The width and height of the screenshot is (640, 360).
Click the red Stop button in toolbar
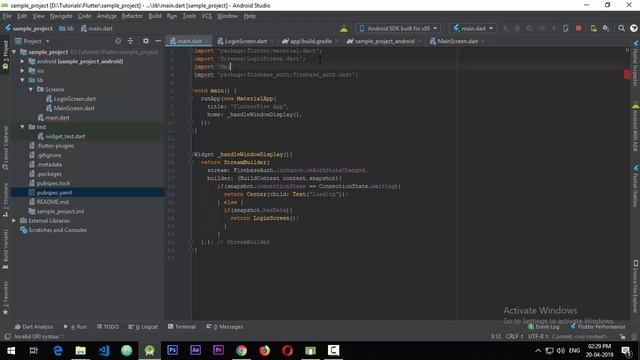coord(578,28)
